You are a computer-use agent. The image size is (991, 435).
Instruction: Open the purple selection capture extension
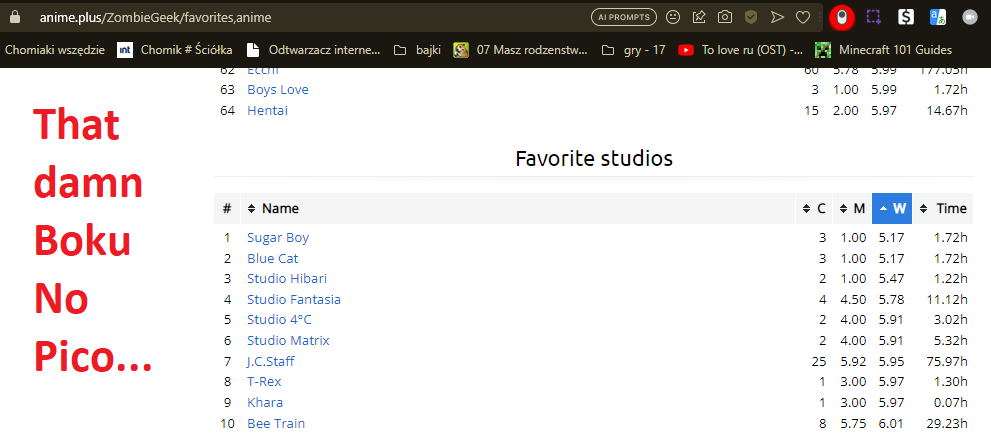coord(873,17)
